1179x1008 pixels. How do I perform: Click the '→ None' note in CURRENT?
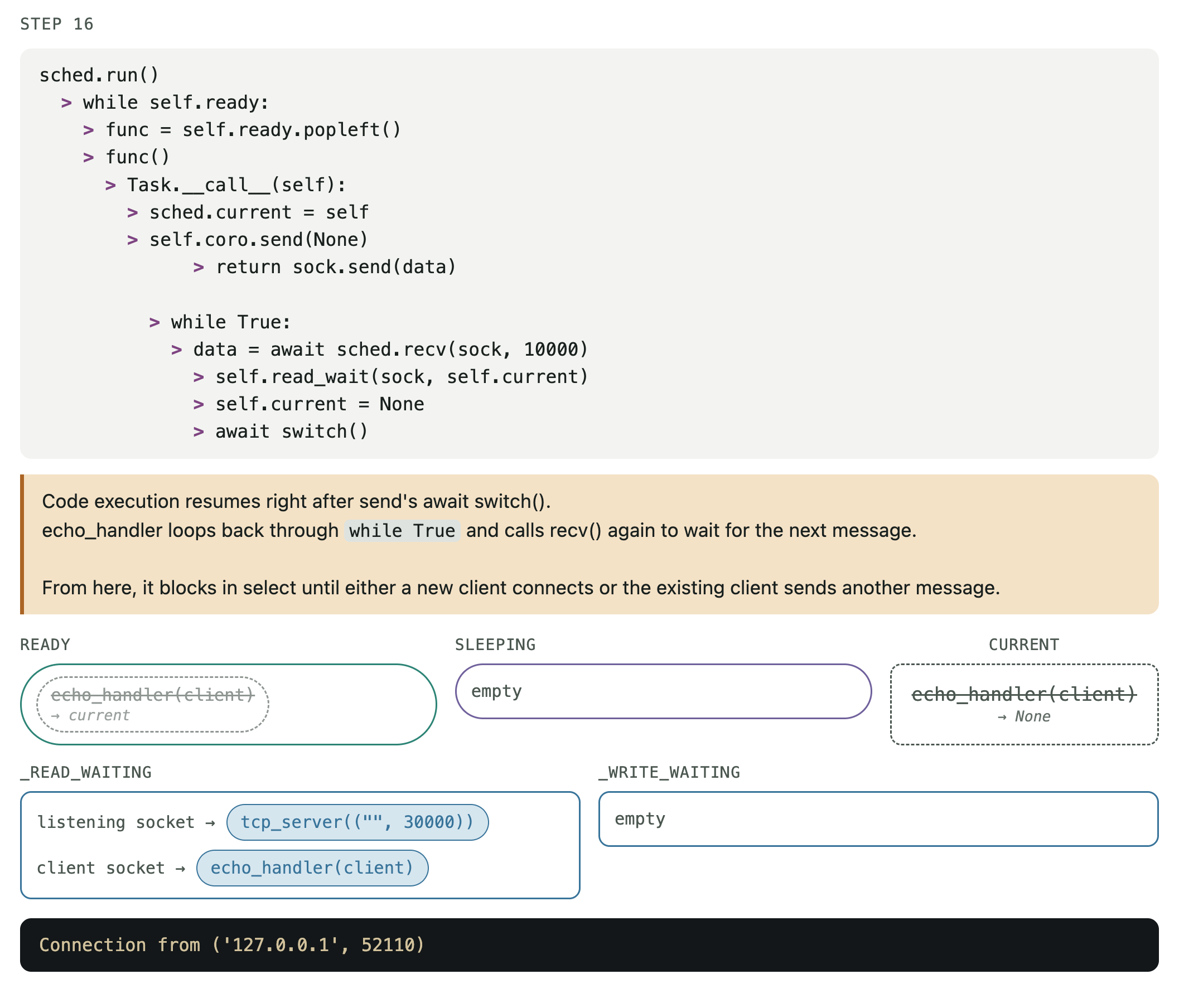tap(1023, 716)
